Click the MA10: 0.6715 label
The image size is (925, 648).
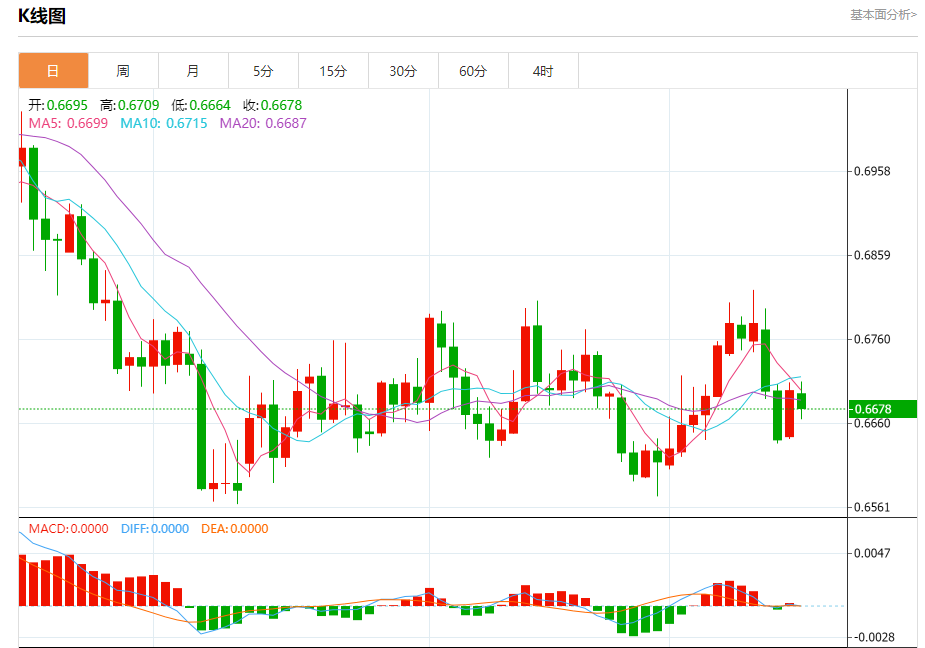[164, 123]
